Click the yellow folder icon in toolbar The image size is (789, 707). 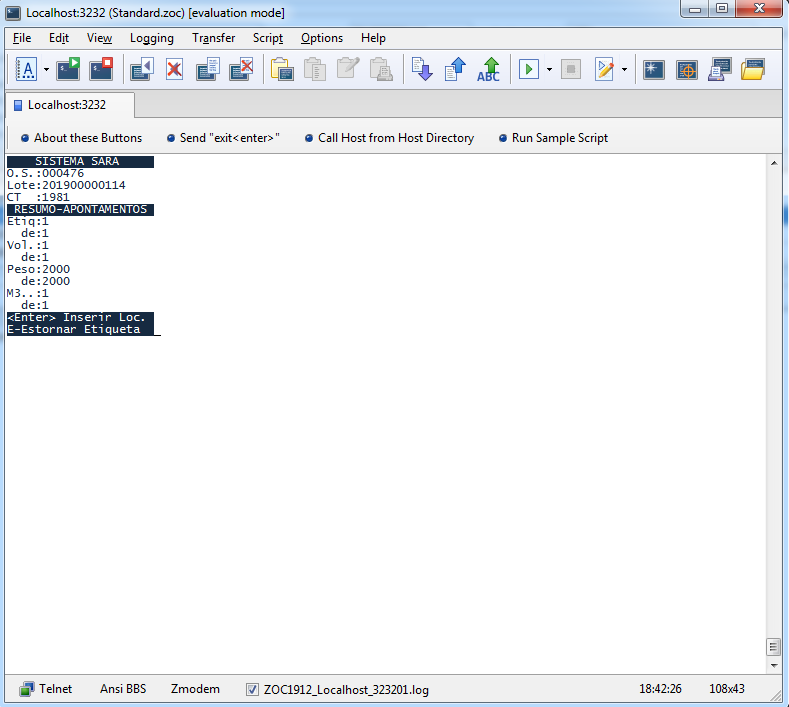753,69
